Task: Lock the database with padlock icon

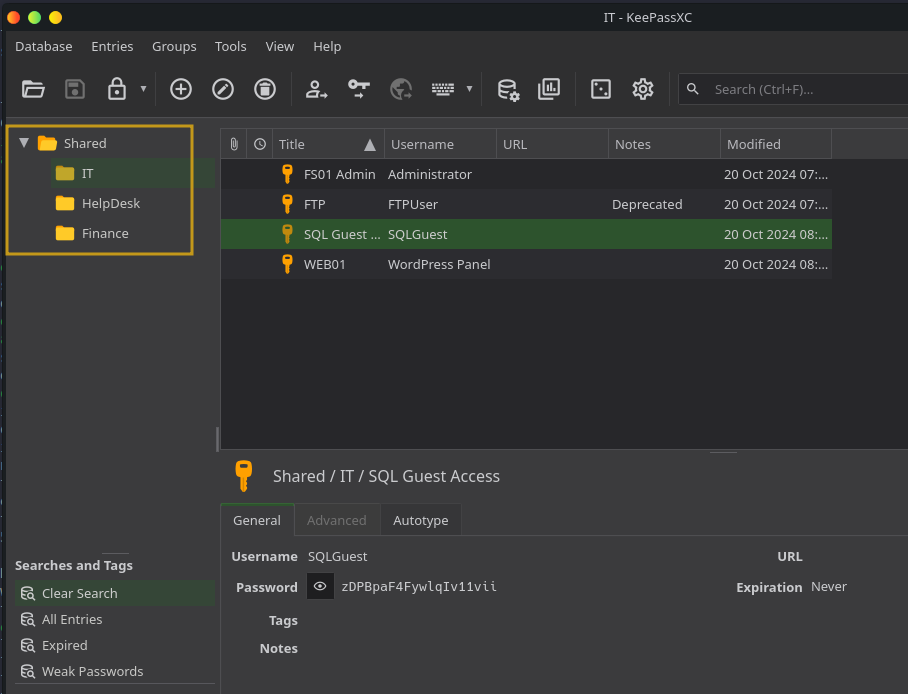Action: [116, 89]
